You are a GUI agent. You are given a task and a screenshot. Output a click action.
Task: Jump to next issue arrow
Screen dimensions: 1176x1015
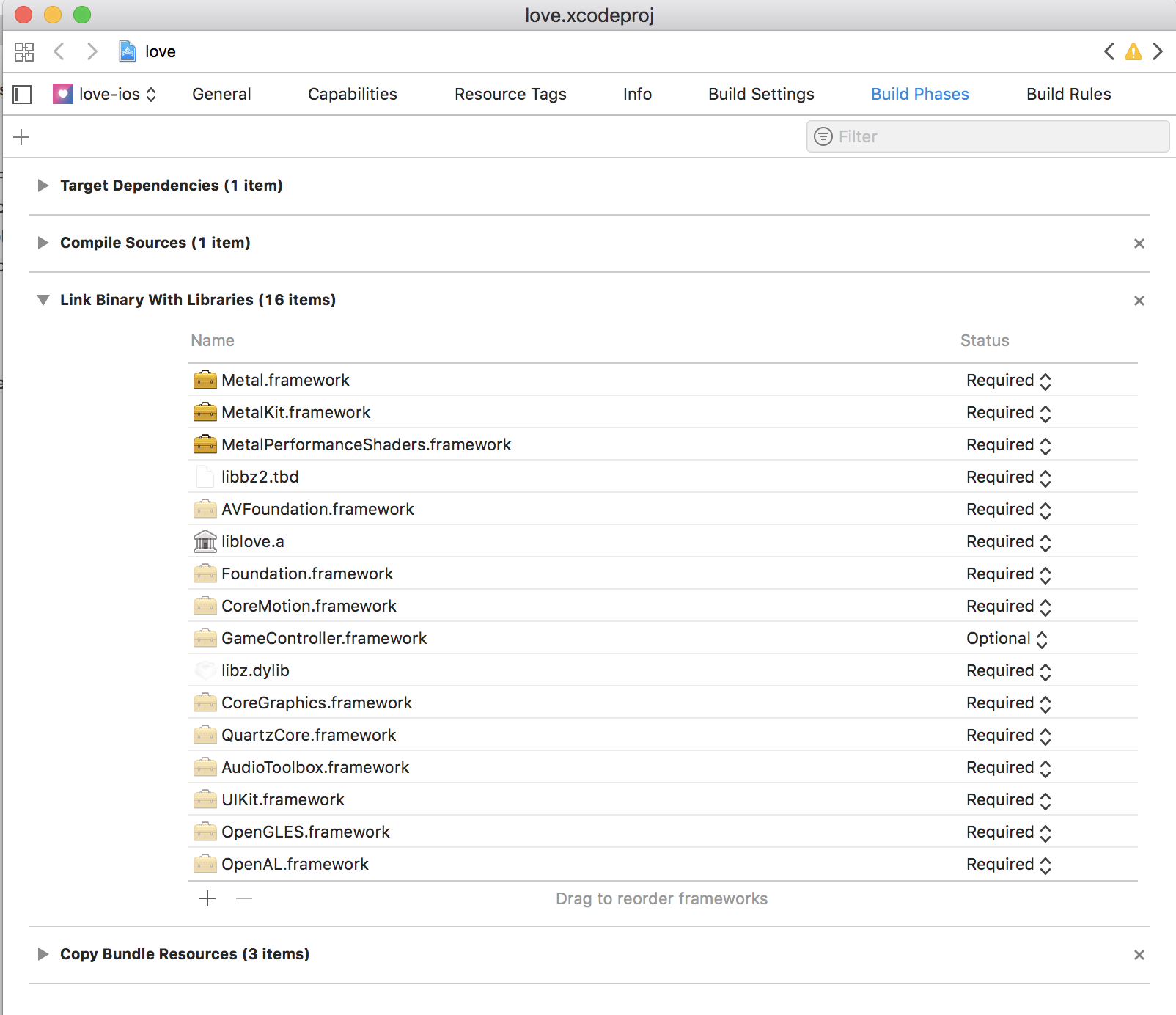[x=1158, y=51]
